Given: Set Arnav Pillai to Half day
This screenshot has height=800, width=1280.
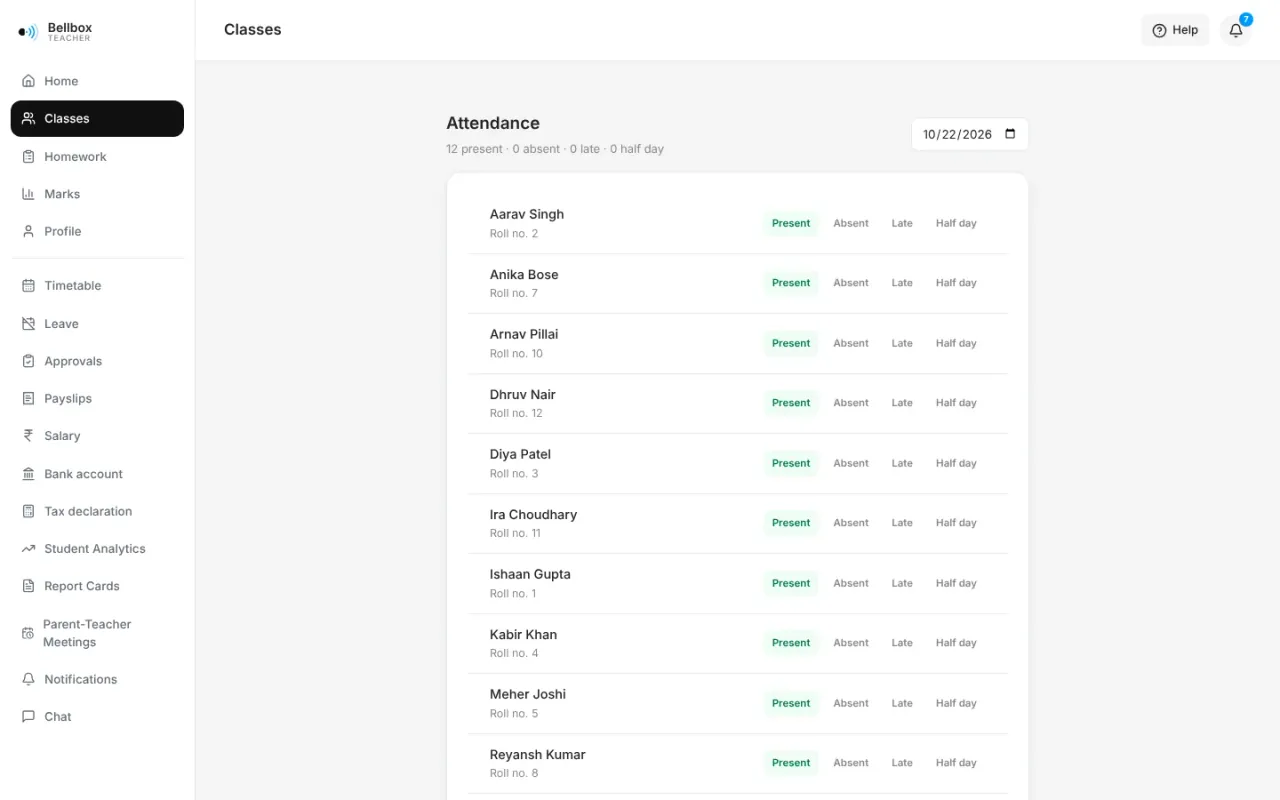Looking at the screenshot, I should [x=956, y=343].
